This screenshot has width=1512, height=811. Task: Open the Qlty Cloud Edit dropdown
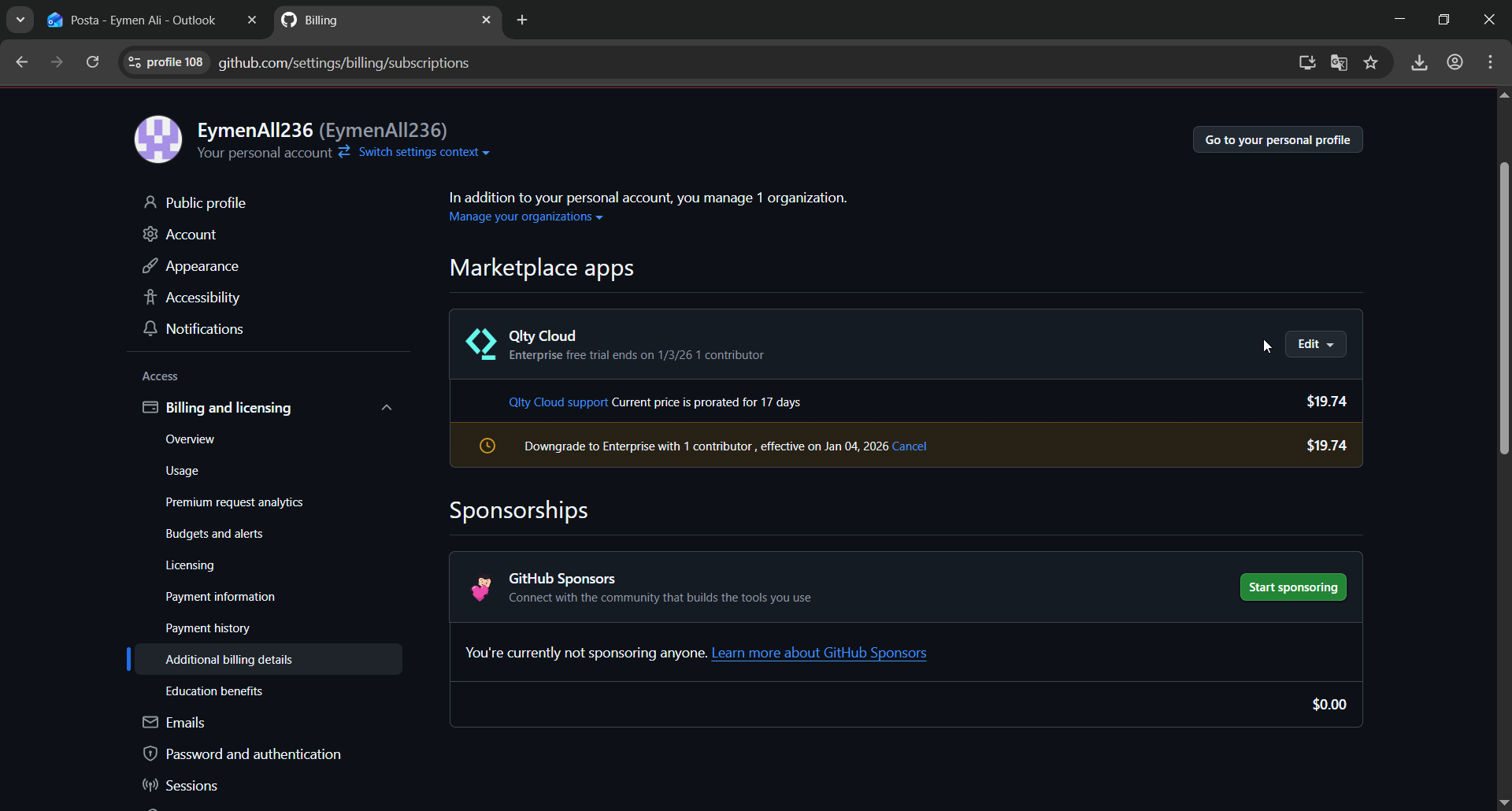click(1315, 344)
